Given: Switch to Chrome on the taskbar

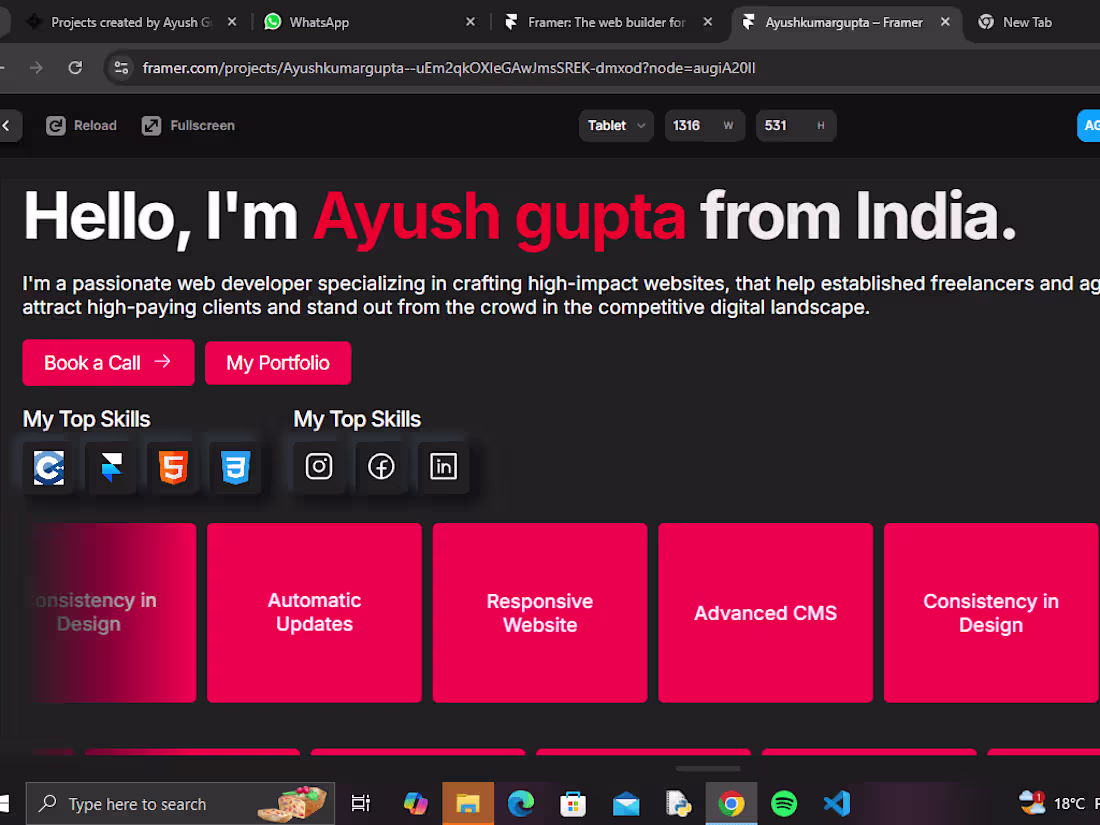Looking at the screenshot, I should click(731, 803).
